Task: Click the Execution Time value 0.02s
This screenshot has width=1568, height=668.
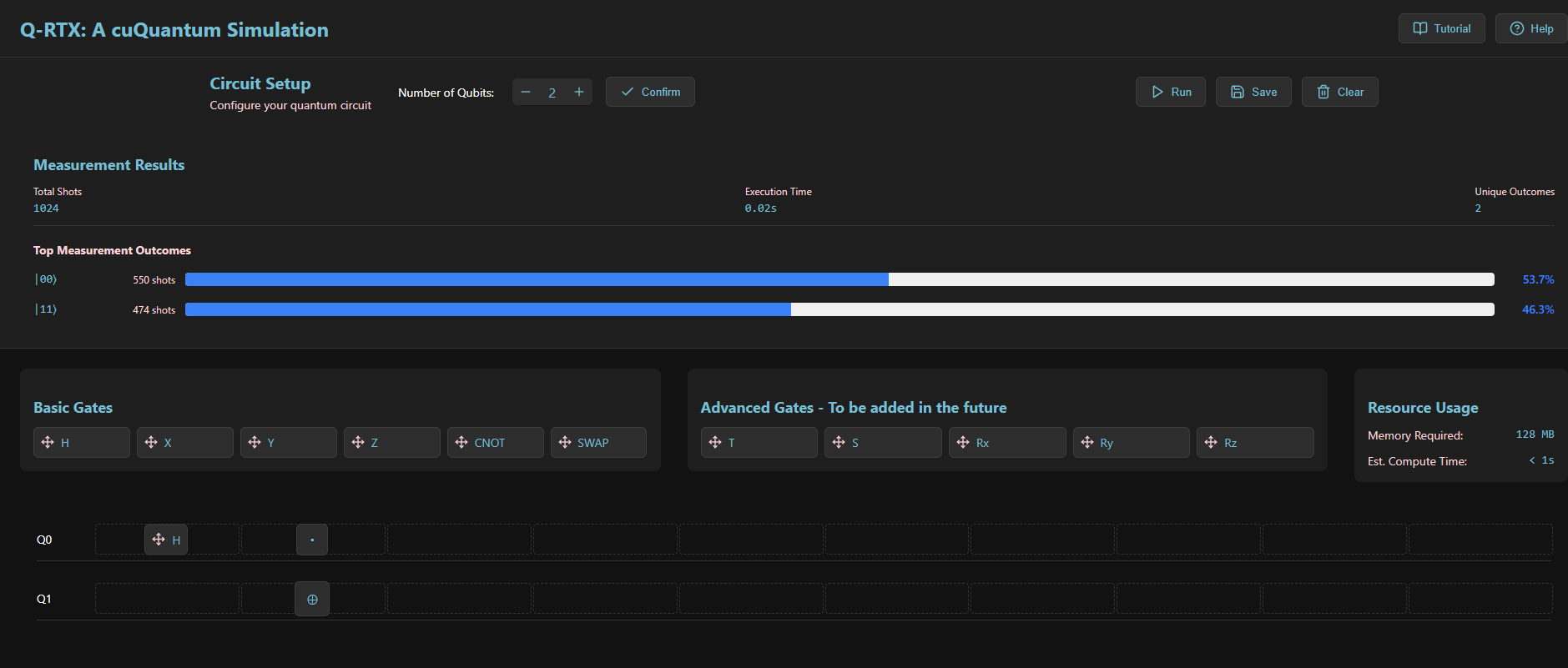Action: pyautogui.click(x=761, y=208)
